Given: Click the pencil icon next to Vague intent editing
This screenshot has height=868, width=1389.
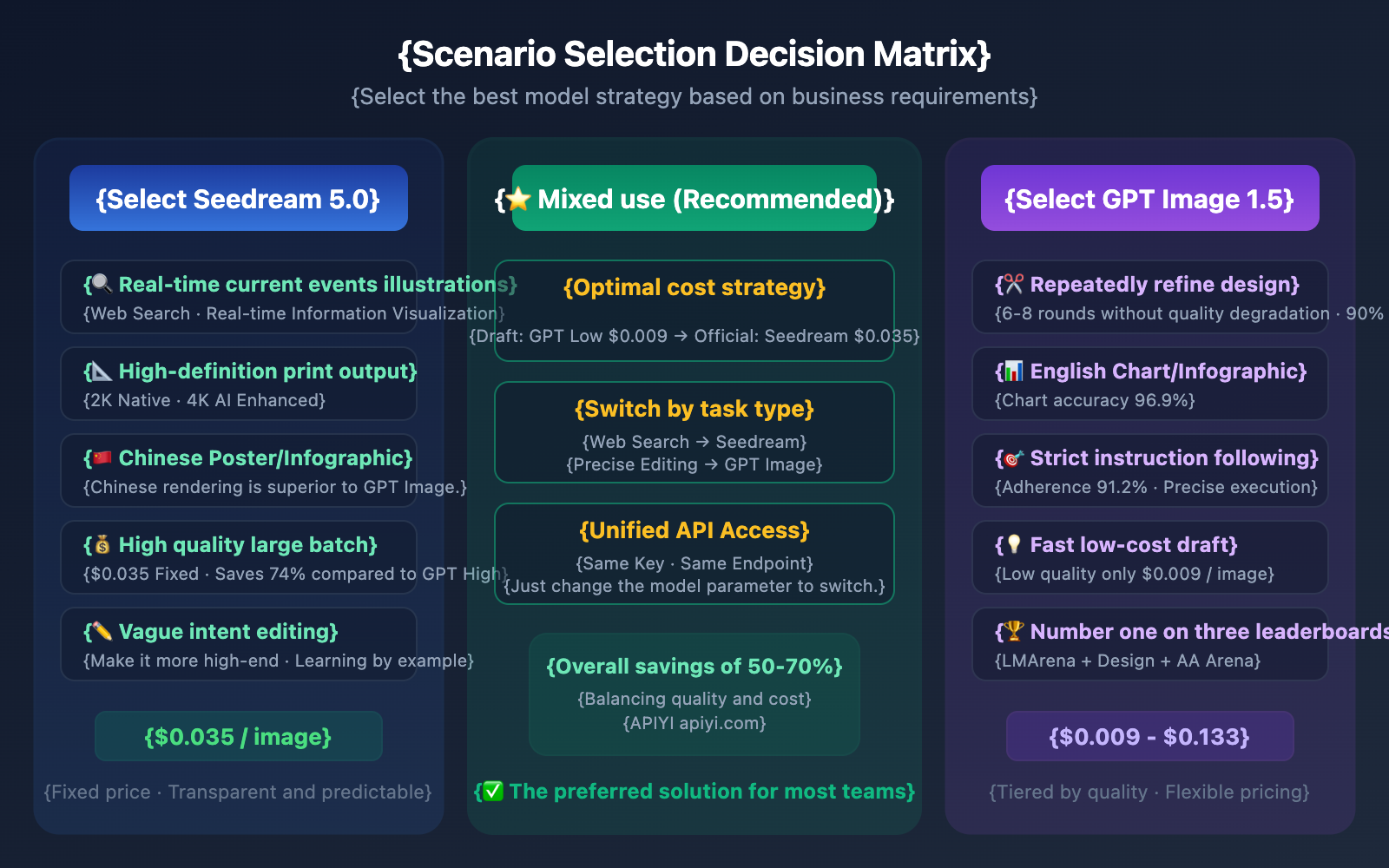Looking at the screenshot, I should [102, 631].
